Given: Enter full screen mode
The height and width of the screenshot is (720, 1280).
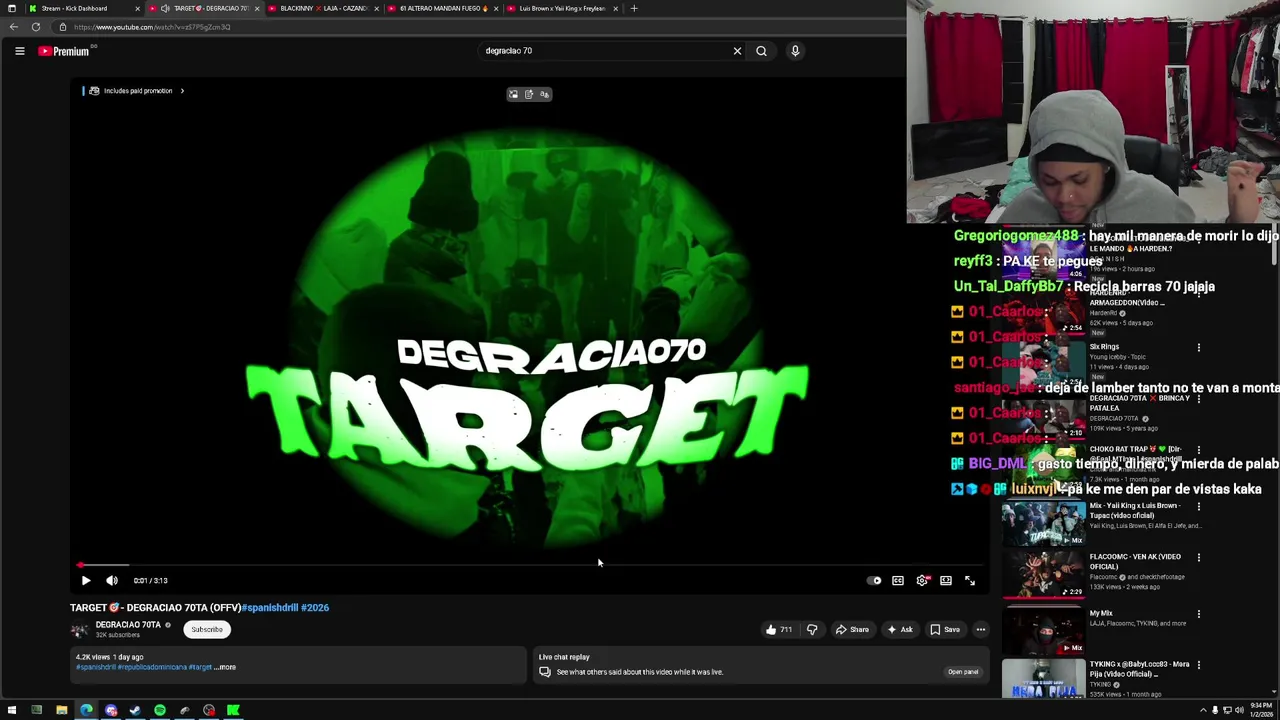Looking at the screenshot, I should pyautogui.click(x=970, y=580).
